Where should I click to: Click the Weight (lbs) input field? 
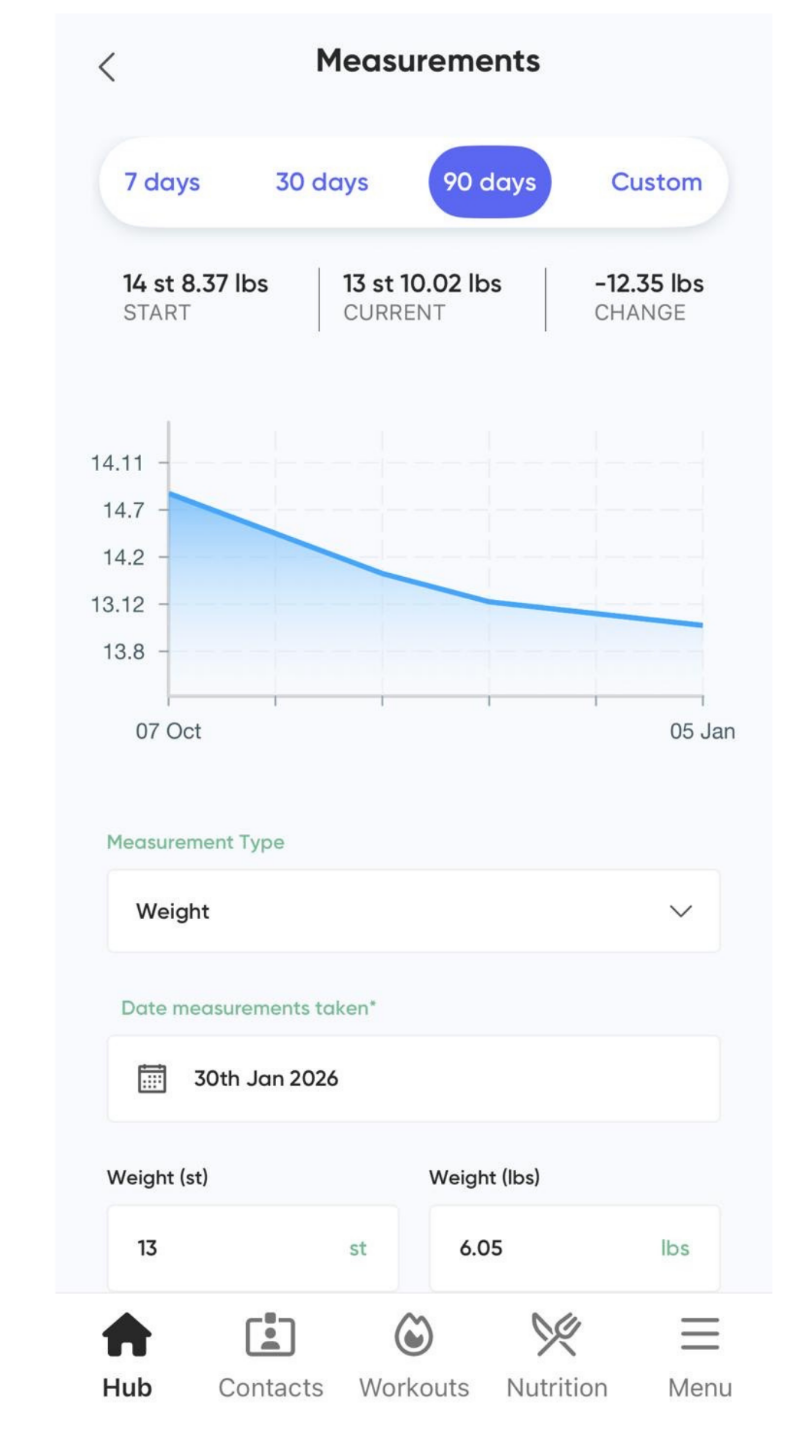pyautogui.click(x=574, y=1249)
